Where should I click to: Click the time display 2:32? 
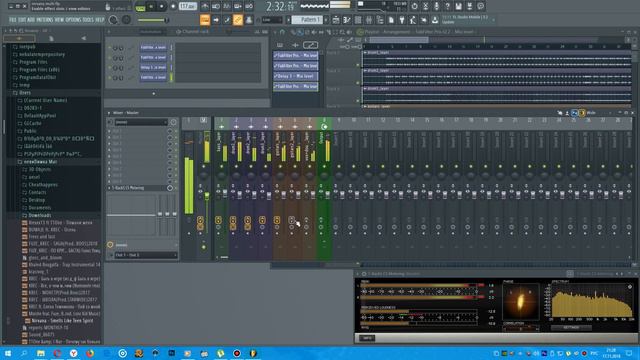[281, 7]
